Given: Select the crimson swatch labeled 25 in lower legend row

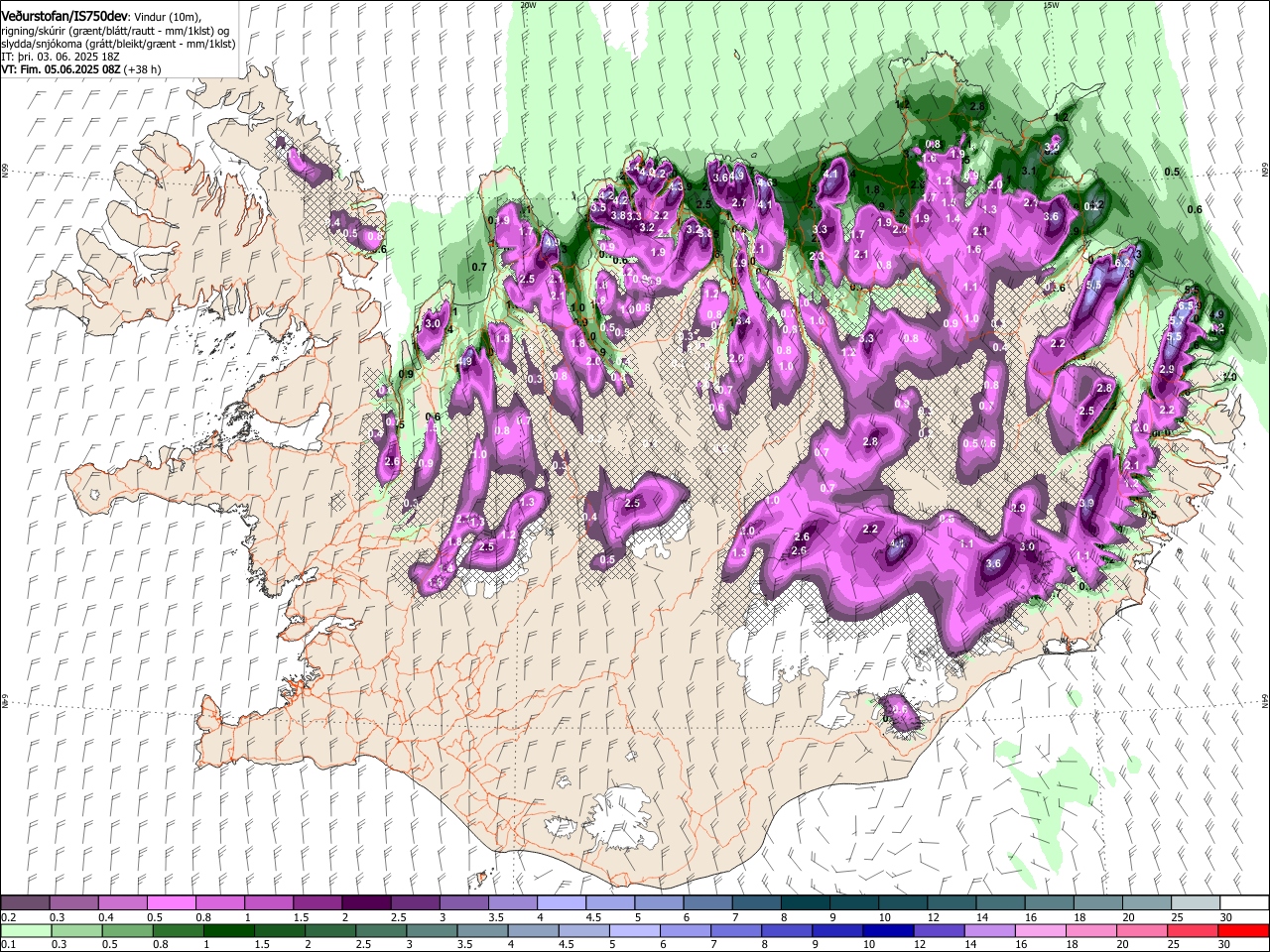Looking at the screenshot, I should point(1193,930).
